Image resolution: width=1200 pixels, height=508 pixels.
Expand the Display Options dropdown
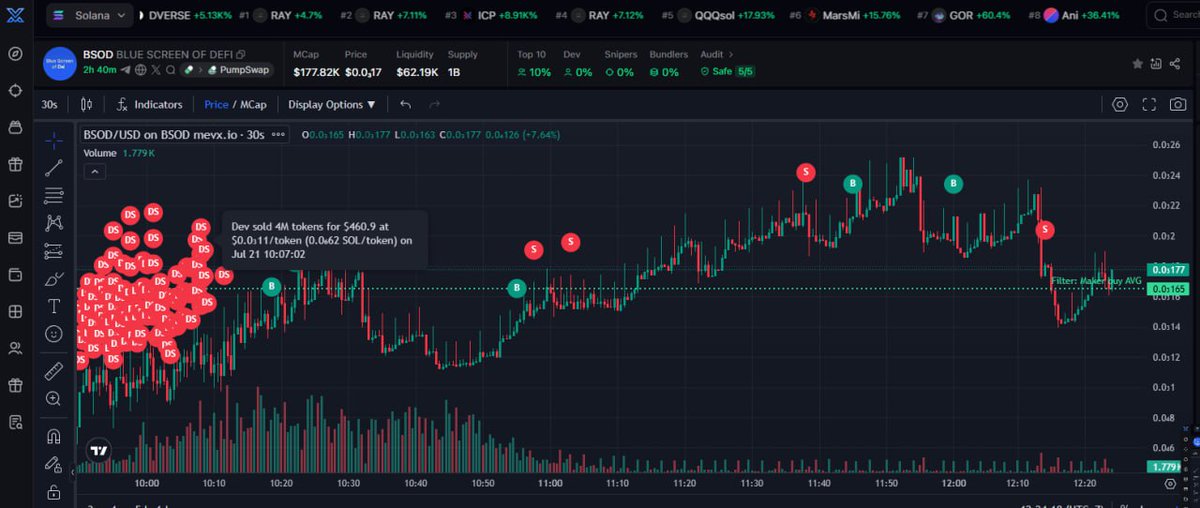pos(332,104)
